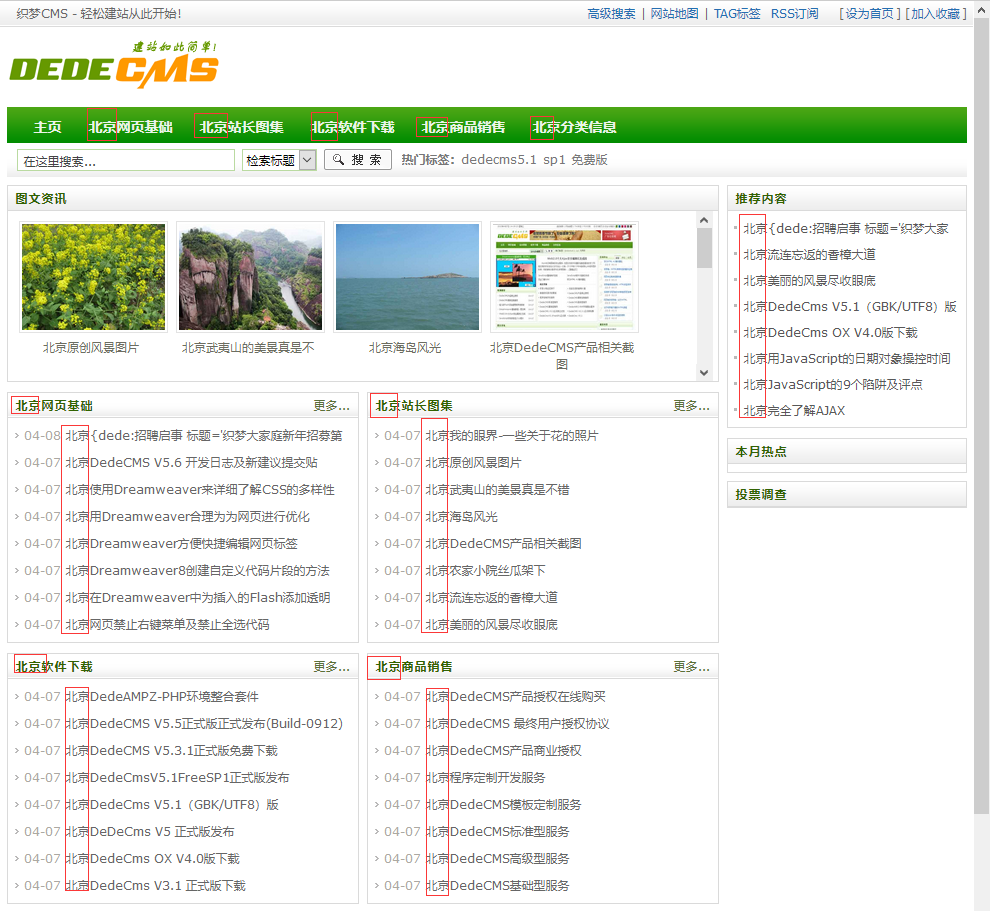Click 加入收藏 in the top right
This screenshot has width=990, height=911.
click(x=934, y=14)
